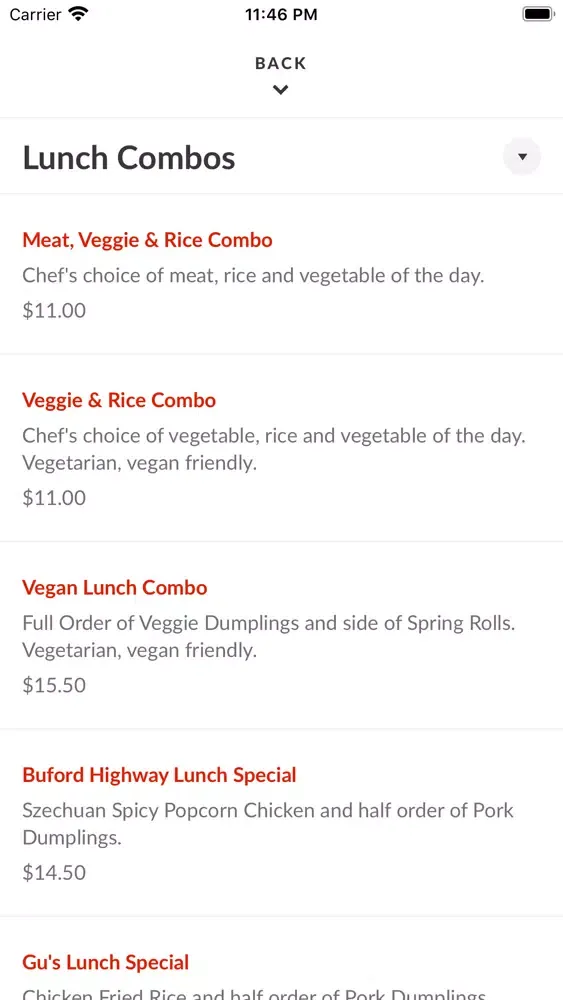Tap the Carrier label in status bar

tap(36, 14)
